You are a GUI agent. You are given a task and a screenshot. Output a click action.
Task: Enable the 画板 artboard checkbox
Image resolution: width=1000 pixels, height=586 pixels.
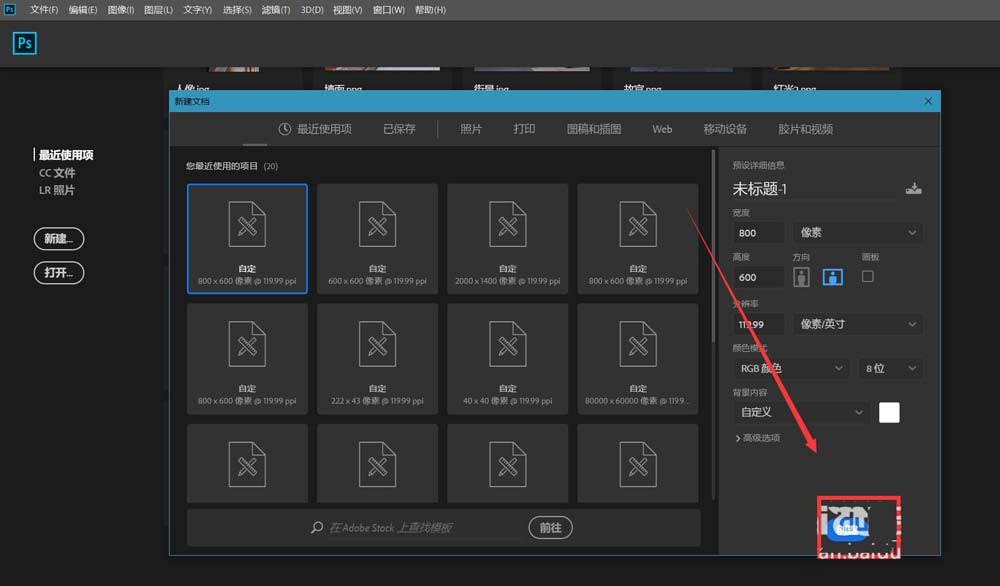coord(867,276)
